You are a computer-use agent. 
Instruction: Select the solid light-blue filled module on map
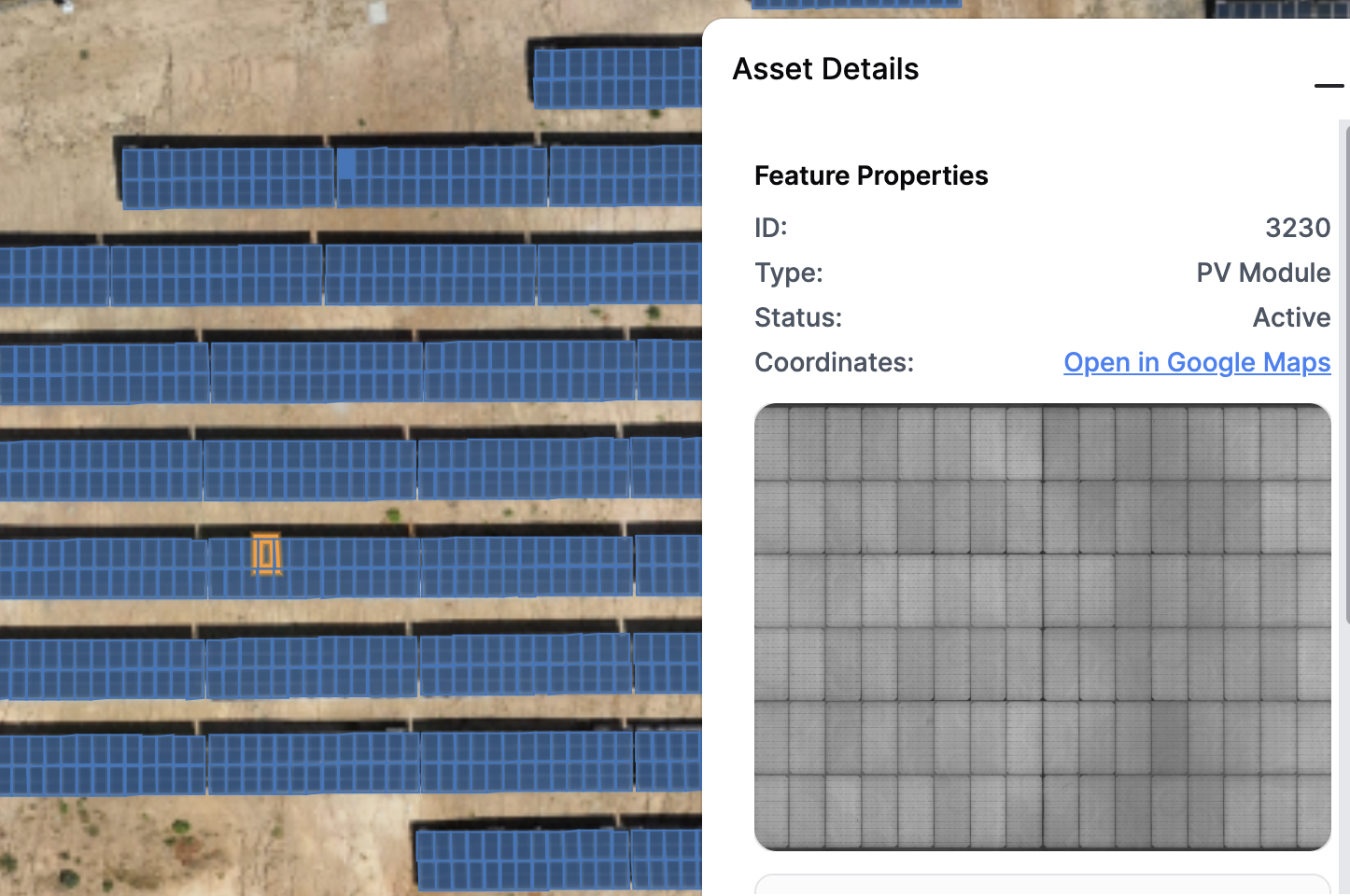[346, 163]
